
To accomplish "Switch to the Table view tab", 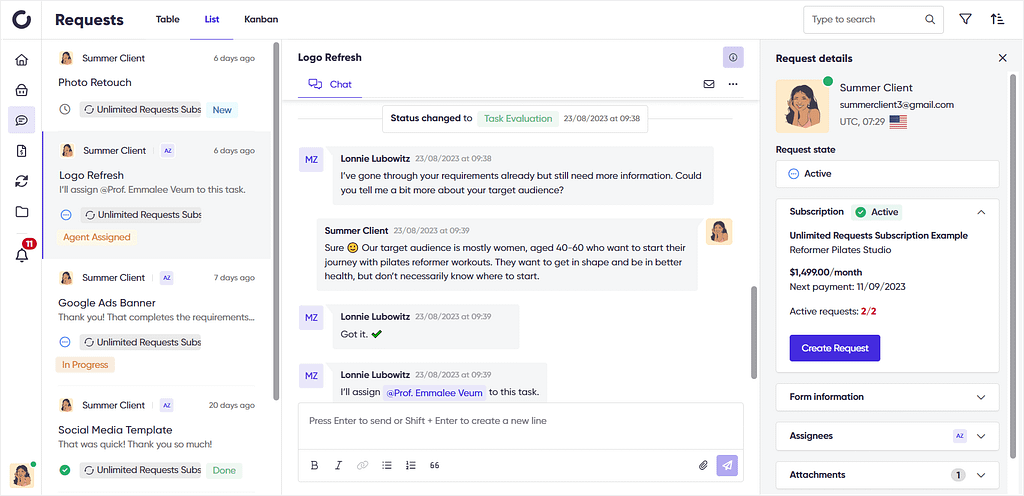I will pos(168,20).
